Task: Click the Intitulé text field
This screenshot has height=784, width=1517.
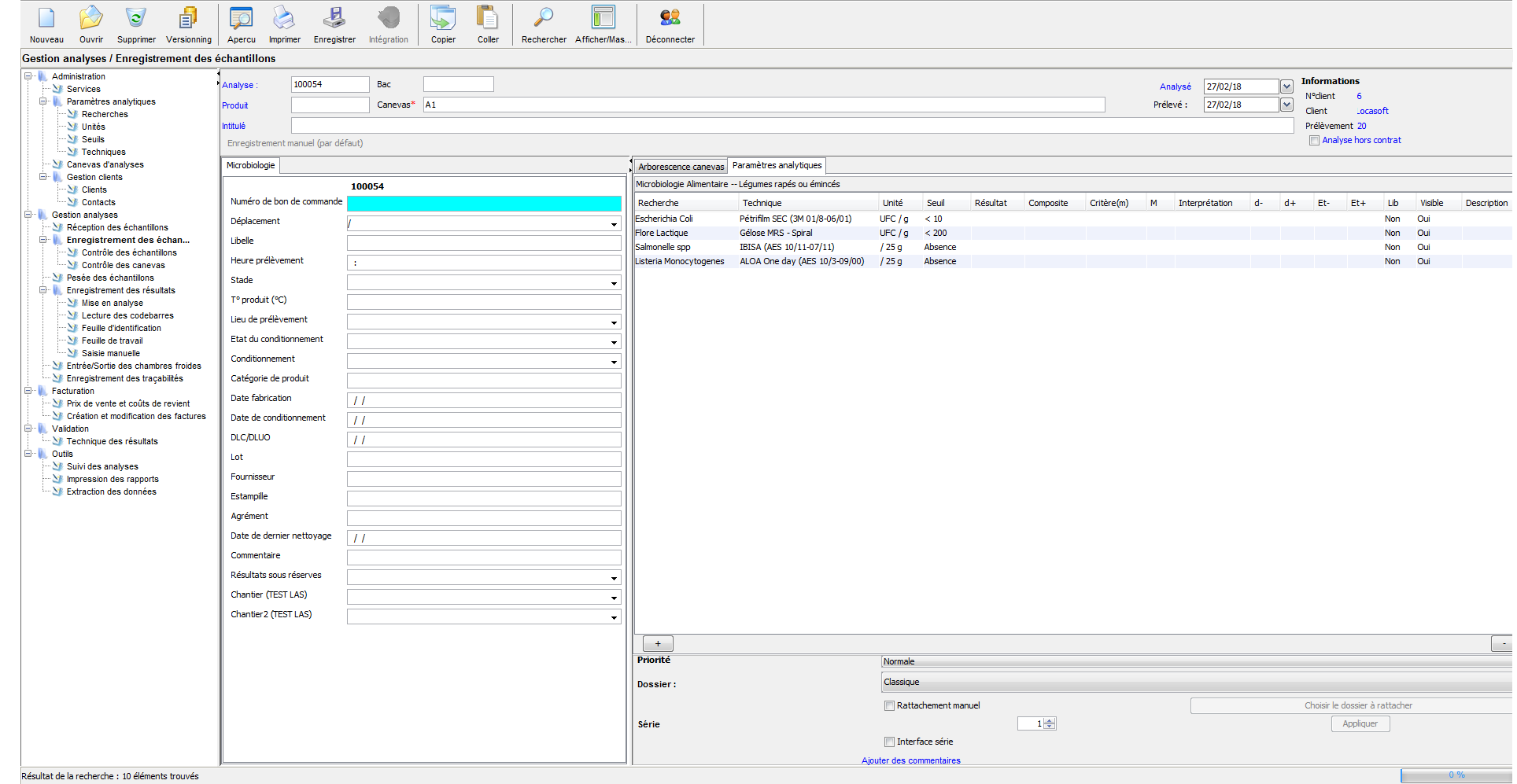Action: coord(792,125)
